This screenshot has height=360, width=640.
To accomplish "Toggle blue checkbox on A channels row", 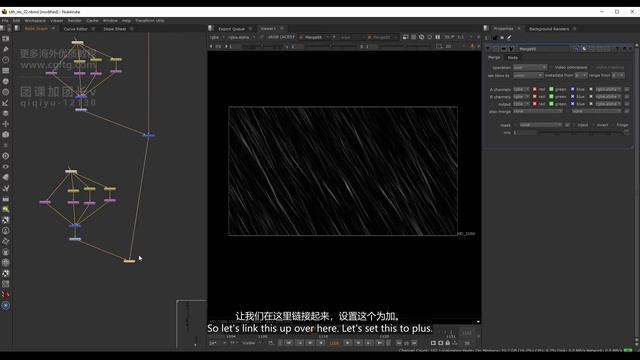I will click(x=573, y=89).
